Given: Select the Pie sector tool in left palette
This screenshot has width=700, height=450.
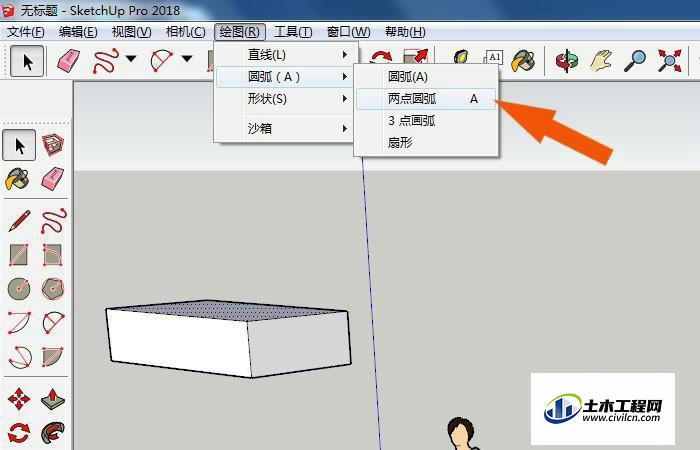Looking at the screenshot, I should coord(53,357).
